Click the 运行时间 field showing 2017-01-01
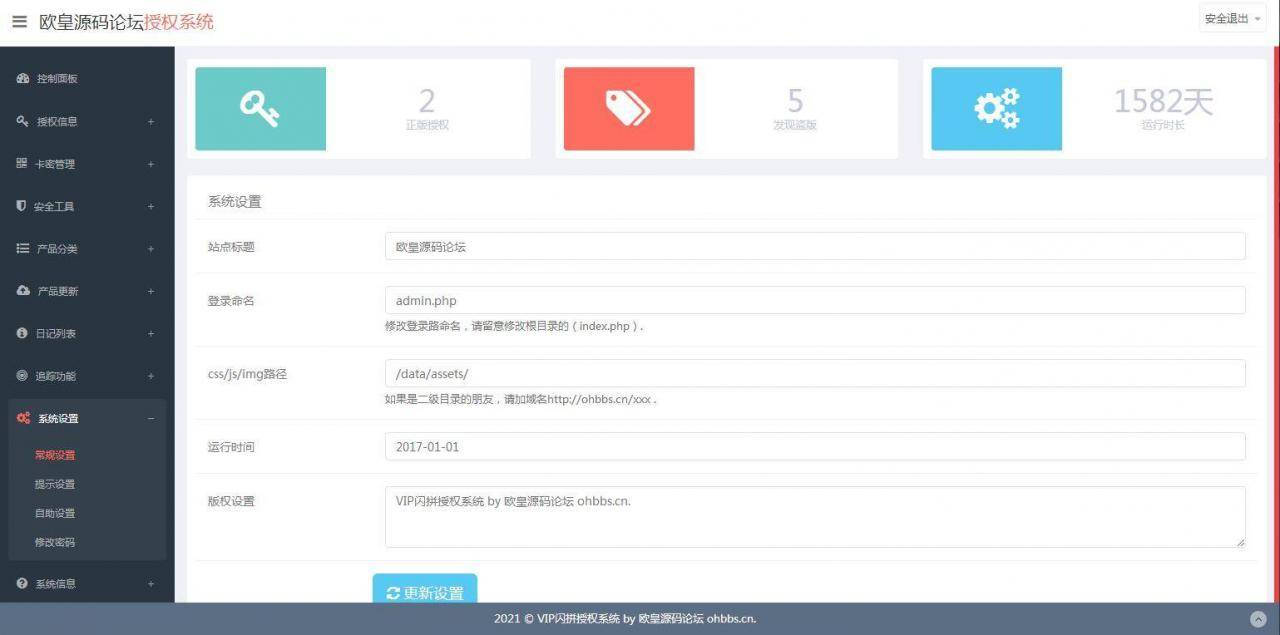Viewport: 1280px width, 635px height. pyautogui.click(x=815, y=446)
